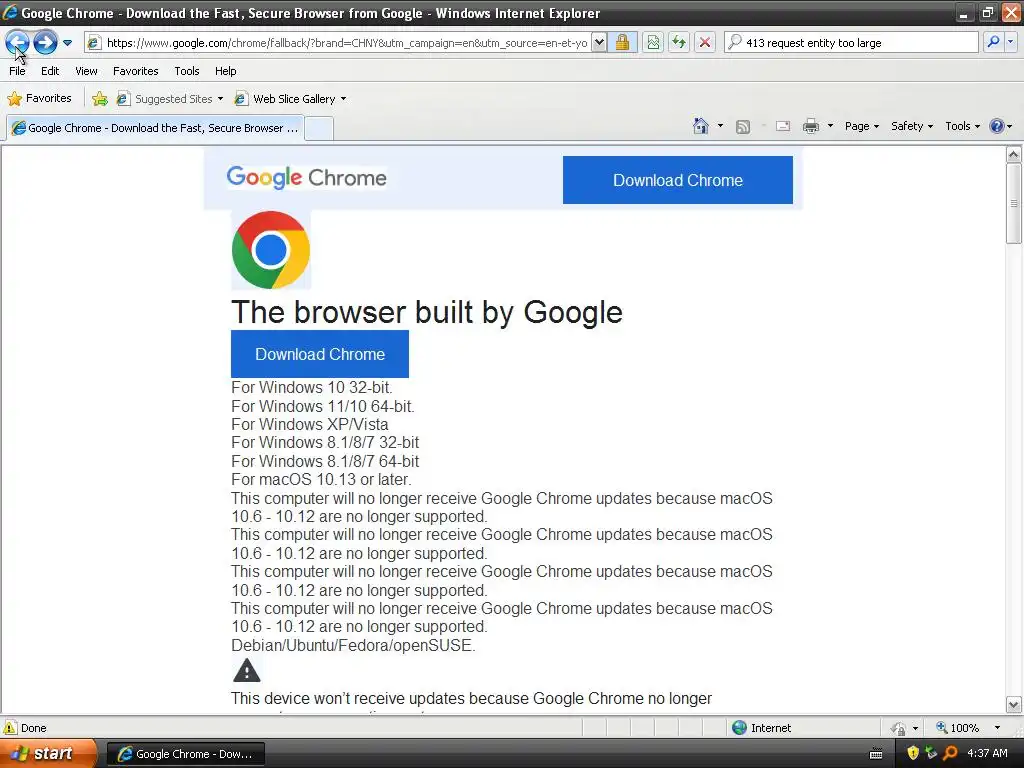Print the page with the printer icon

(811, 126)
